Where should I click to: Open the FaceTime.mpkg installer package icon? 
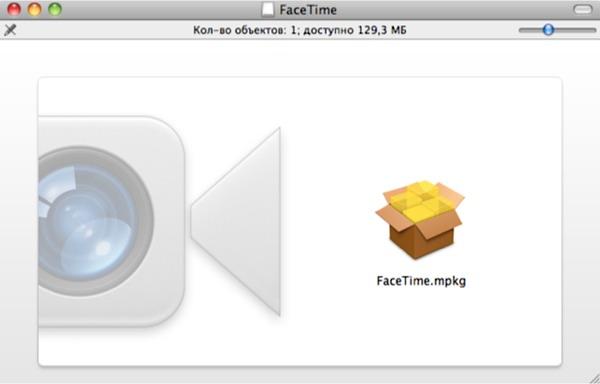(420, 220)
